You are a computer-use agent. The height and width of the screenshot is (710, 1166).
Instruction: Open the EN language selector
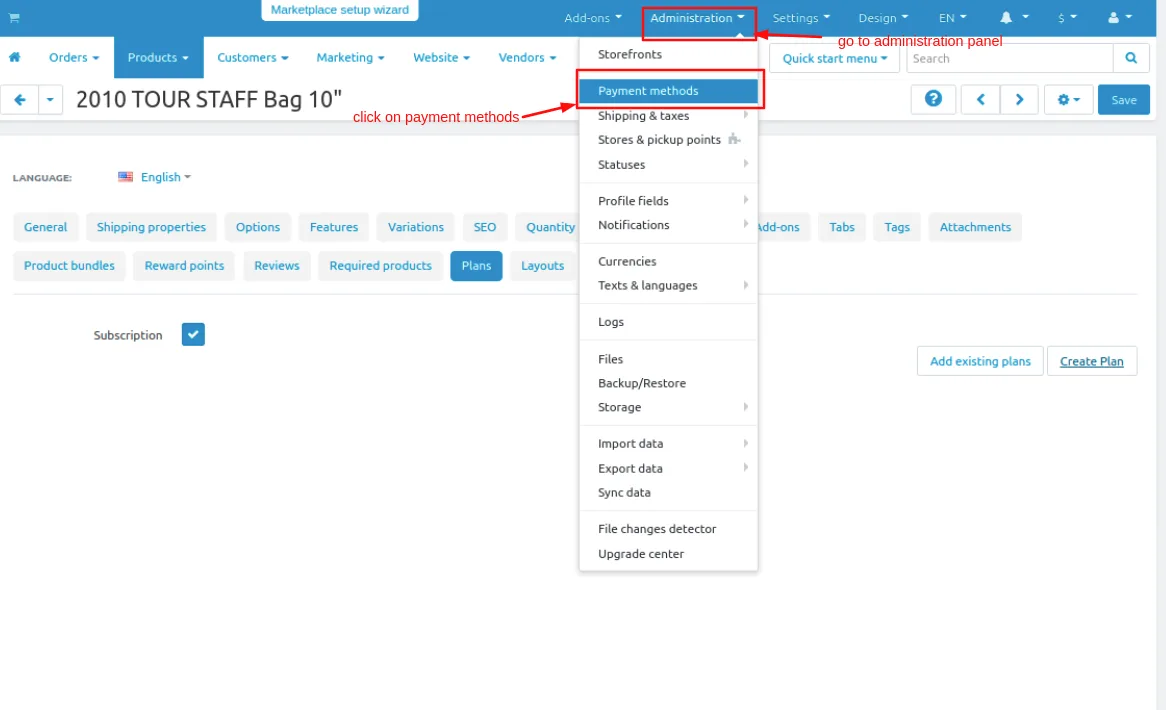coord(953,18)
